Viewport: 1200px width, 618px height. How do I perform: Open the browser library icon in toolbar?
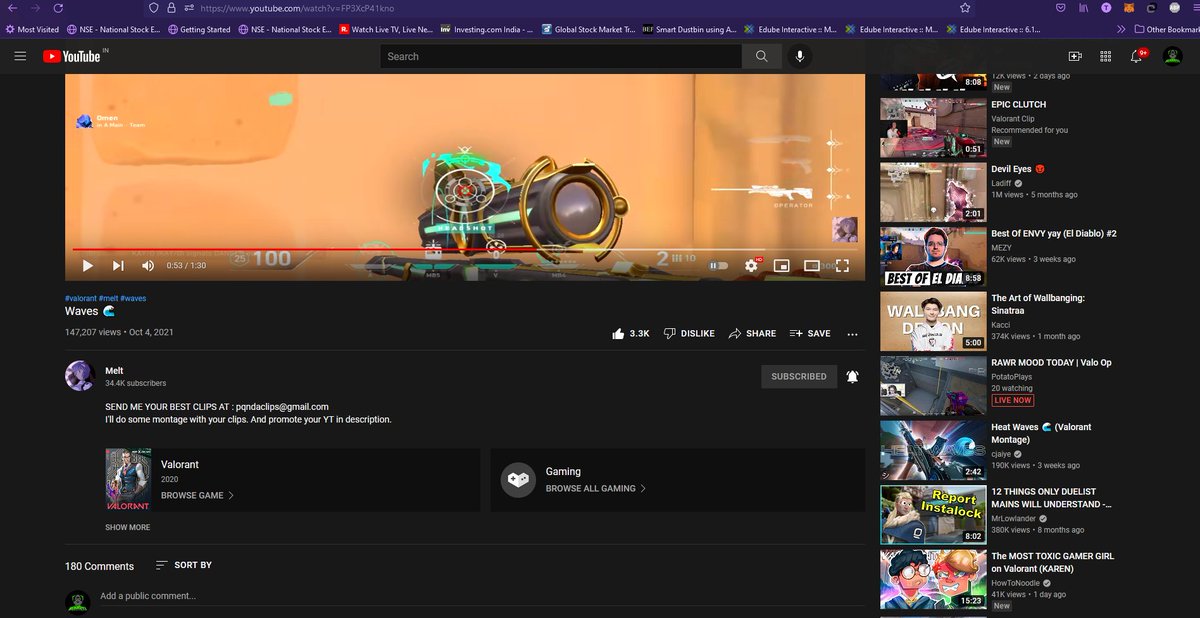[1083, 8]
